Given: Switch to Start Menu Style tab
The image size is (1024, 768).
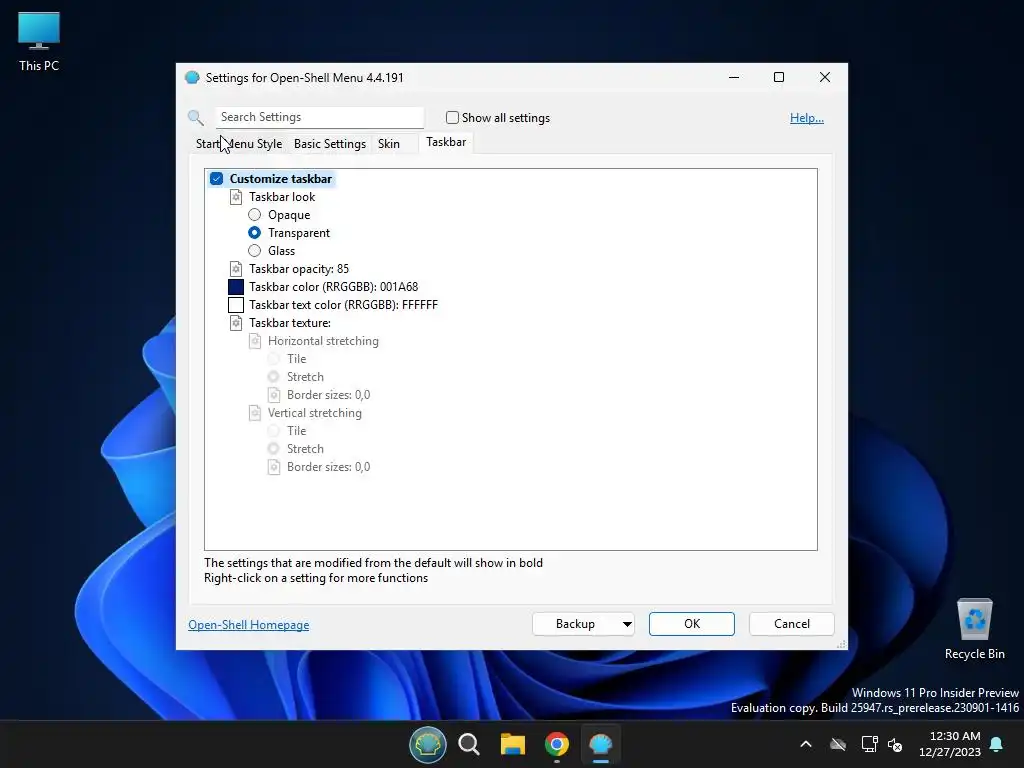Looking at the screenshot, I should tap(239, 144).
